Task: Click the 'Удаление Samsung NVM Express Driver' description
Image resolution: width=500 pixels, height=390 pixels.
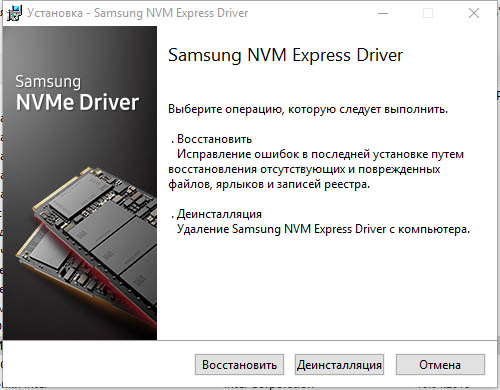Action: (x=323, y=229)
